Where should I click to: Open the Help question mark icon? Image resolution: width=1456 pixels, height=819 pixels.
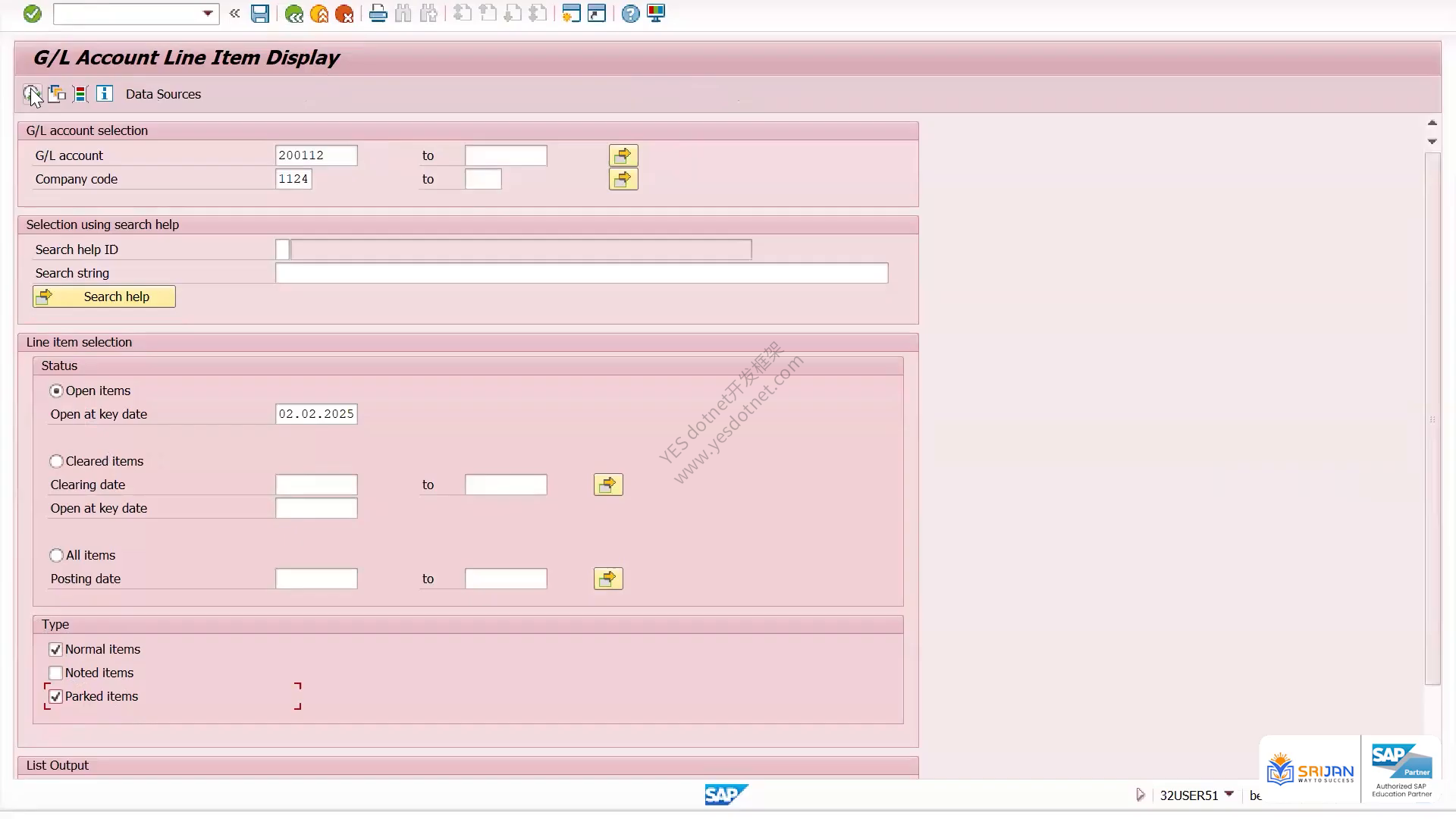click(630, 14)
